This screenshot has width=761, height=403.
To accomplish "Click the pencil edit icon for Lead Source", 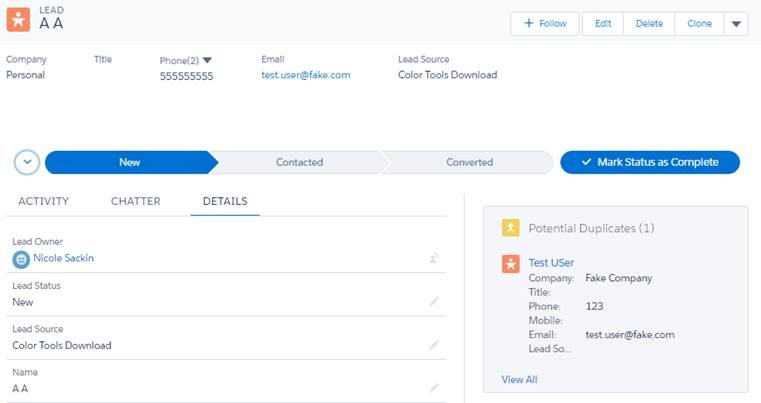I will point(434,345).
